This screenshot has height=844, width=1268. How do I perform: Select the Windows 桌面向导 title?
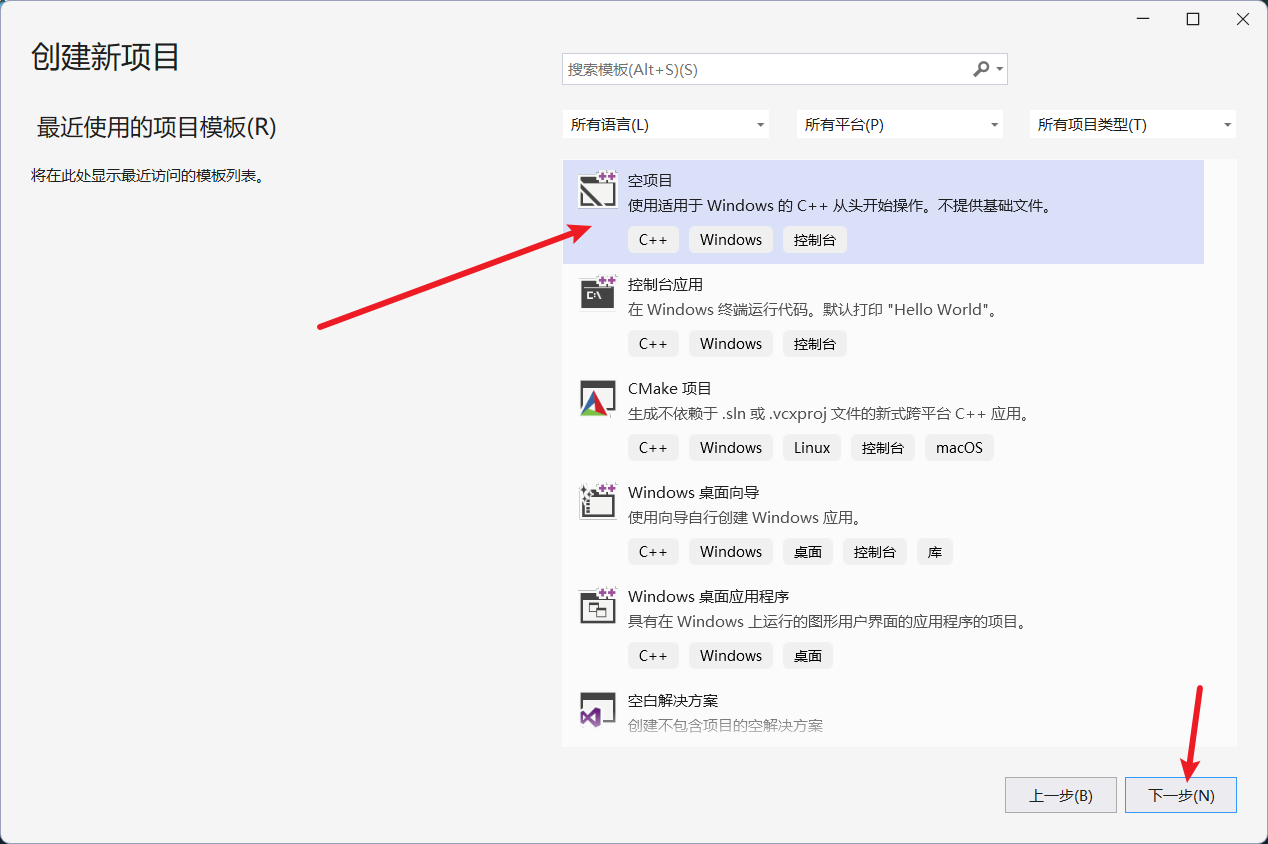(693, 493)
